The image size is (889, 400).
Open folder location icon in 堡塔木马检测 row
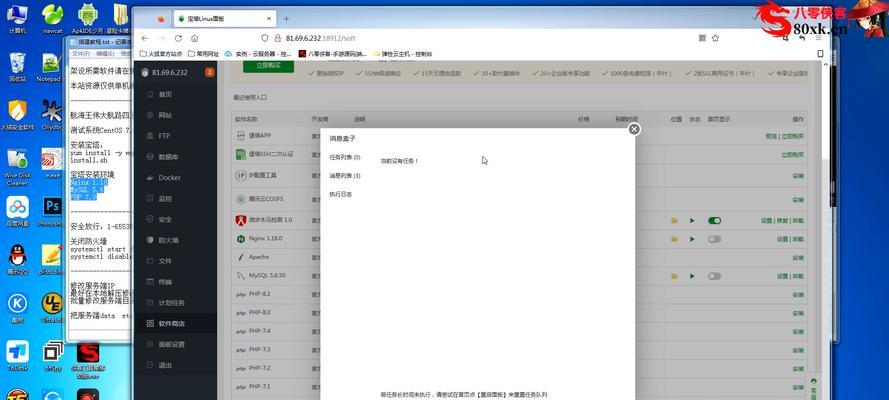(674, 220)
